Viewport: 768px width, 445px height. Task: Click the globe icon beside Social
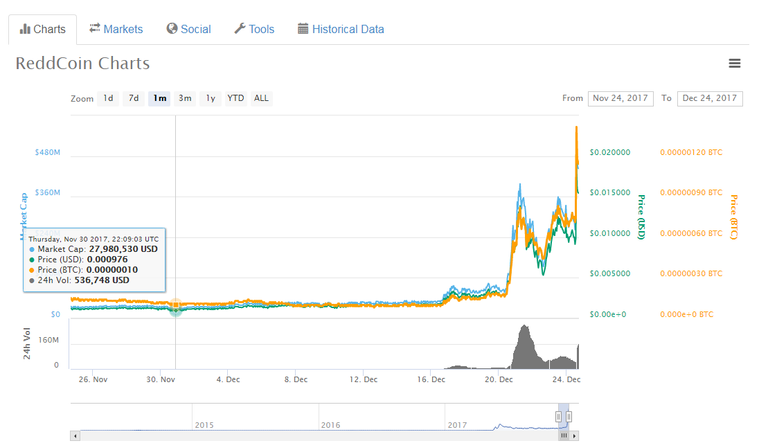(172, 29)
